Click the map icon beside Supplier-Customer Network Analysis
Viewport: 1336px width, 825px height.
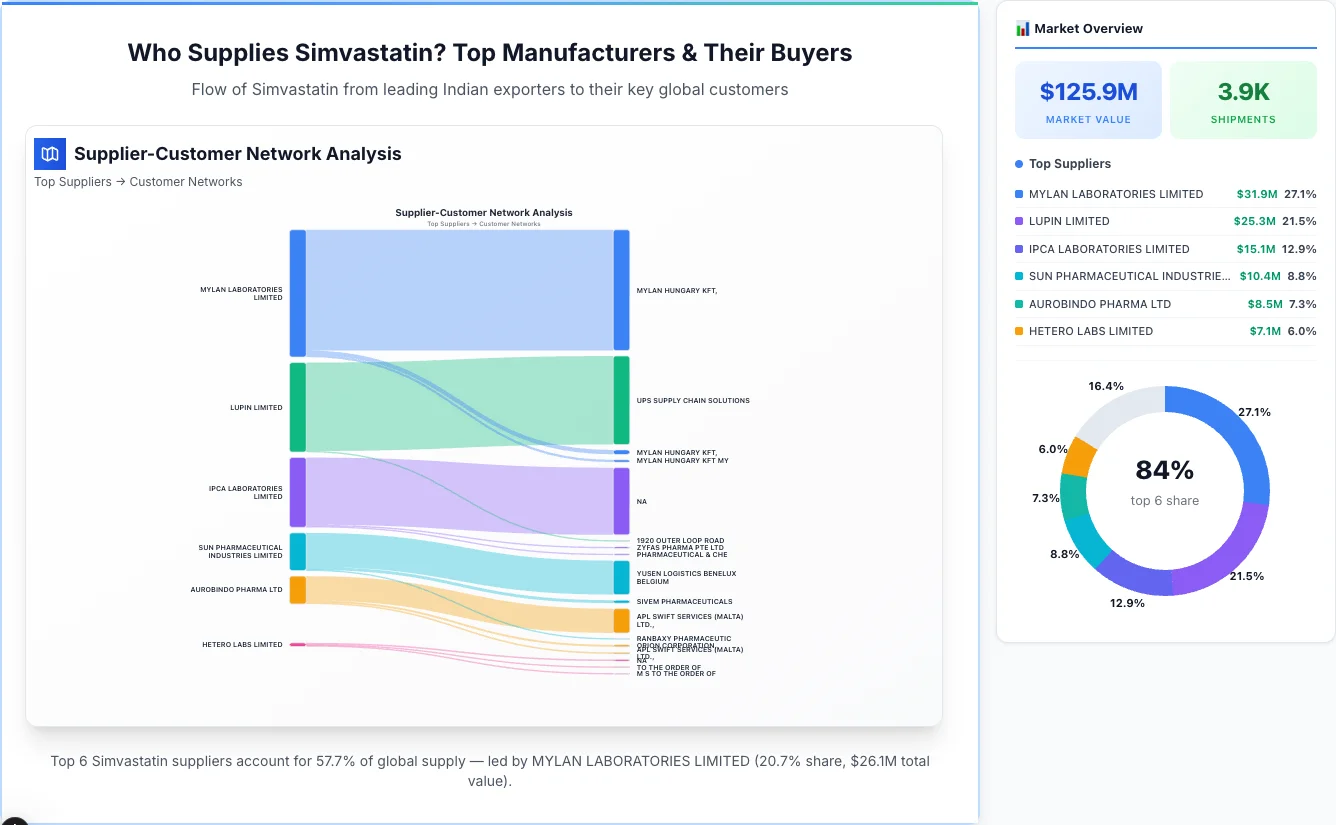tap(49, 154)
